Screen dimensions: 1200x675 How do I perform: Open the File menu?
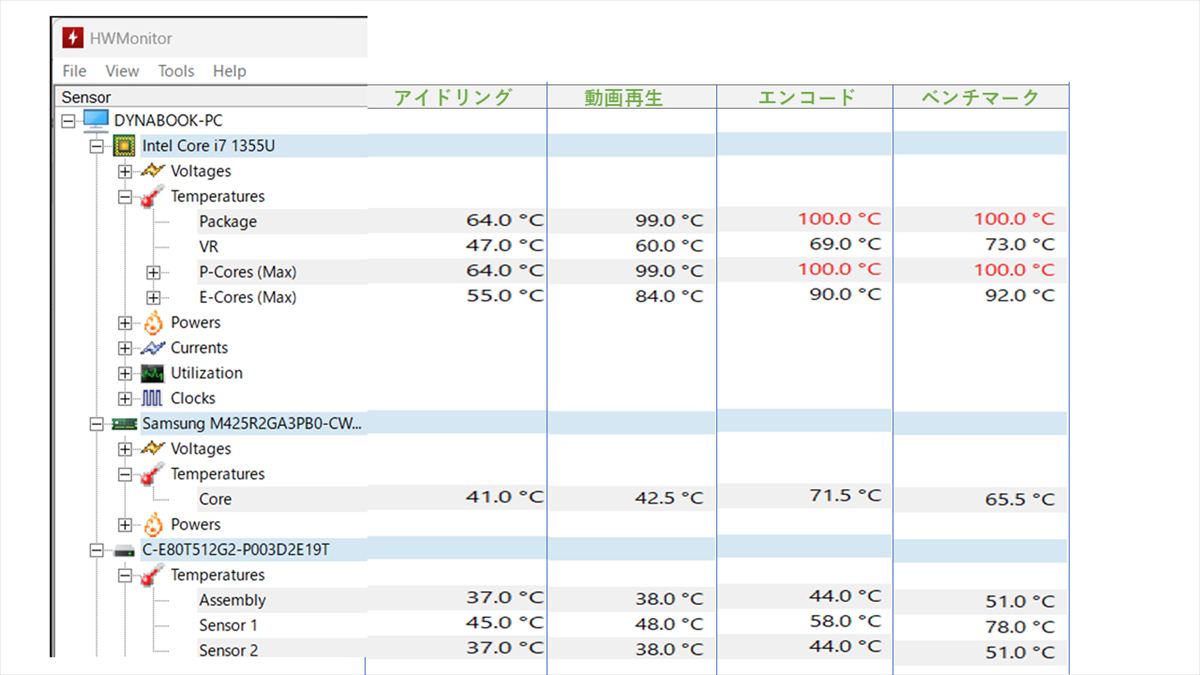tap(74, 71)
